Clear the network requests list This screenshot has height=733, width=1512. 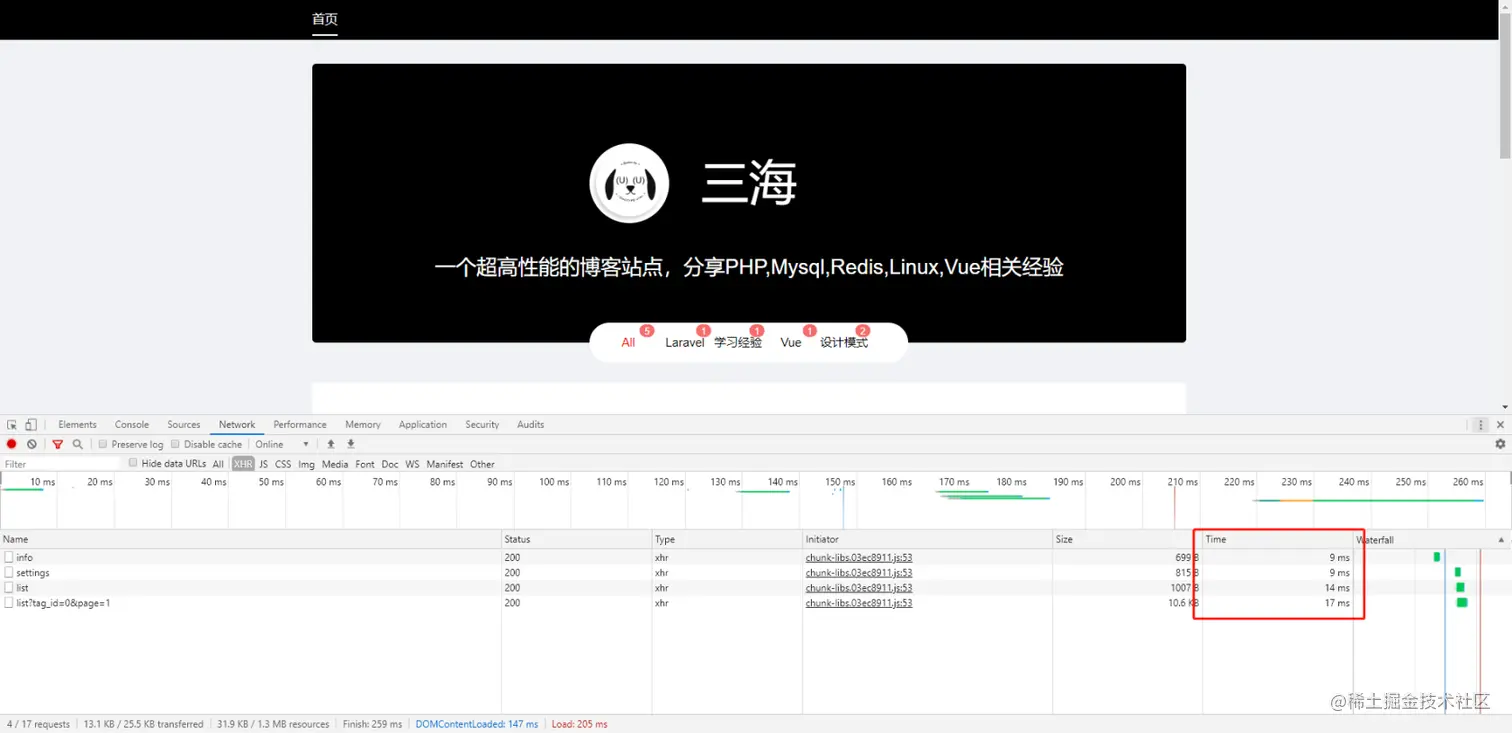[31, 444]
